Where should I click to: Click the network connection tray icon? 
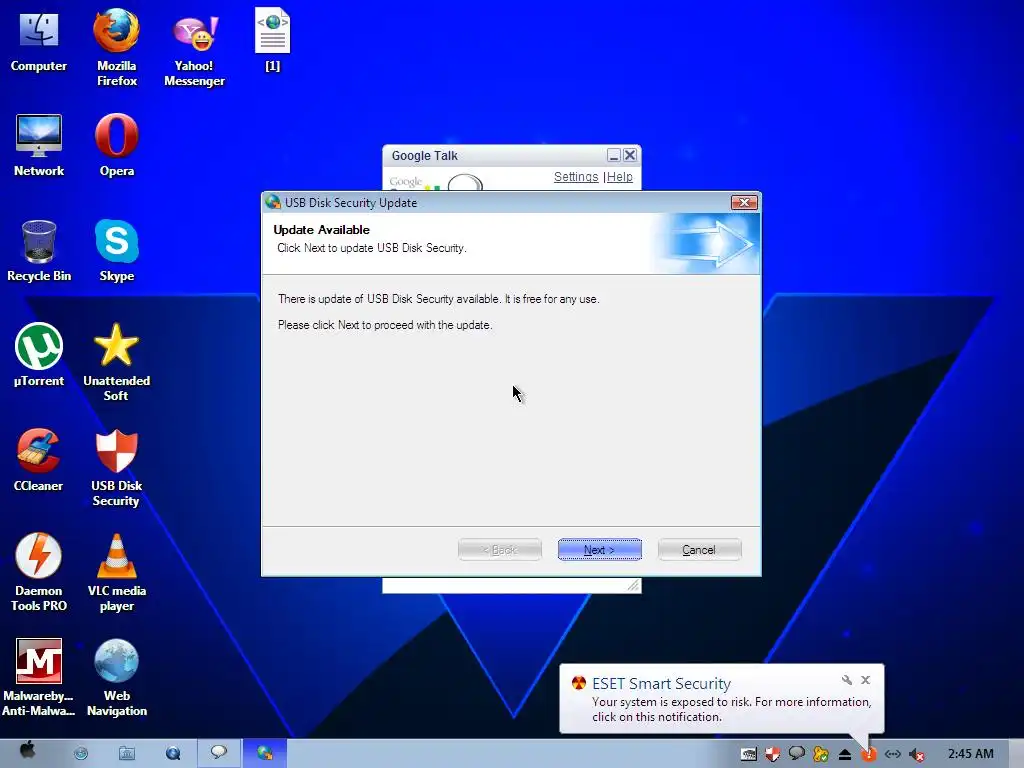893,754
